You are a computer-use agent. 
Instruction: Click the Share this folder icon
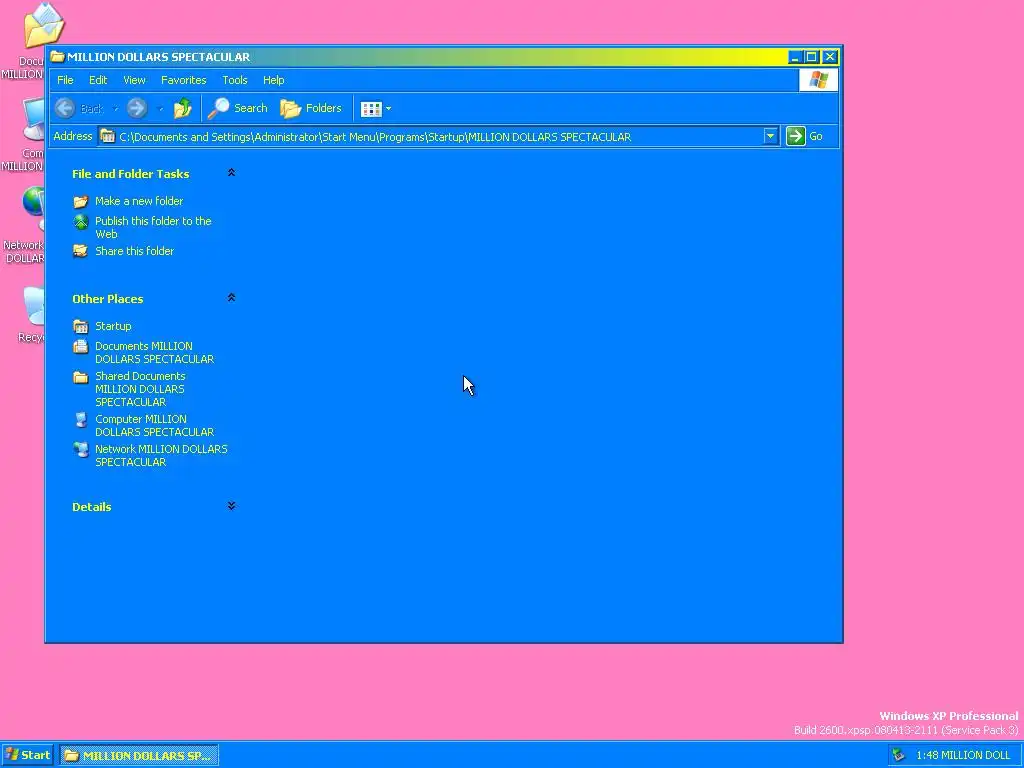pyautogui.click(x=80, y=251)
